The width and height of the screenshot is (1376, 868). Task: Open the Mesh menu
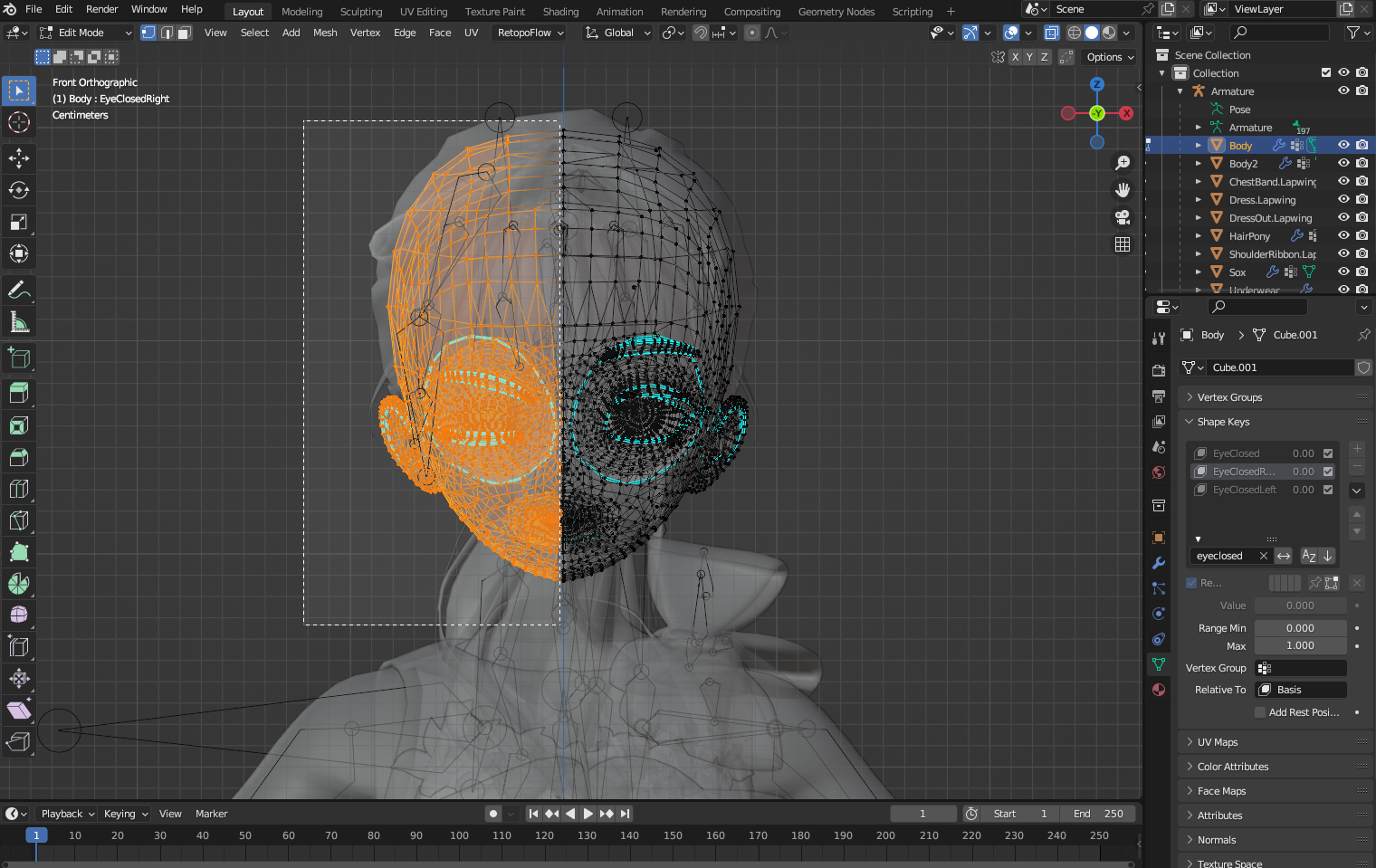pos(324,33)
